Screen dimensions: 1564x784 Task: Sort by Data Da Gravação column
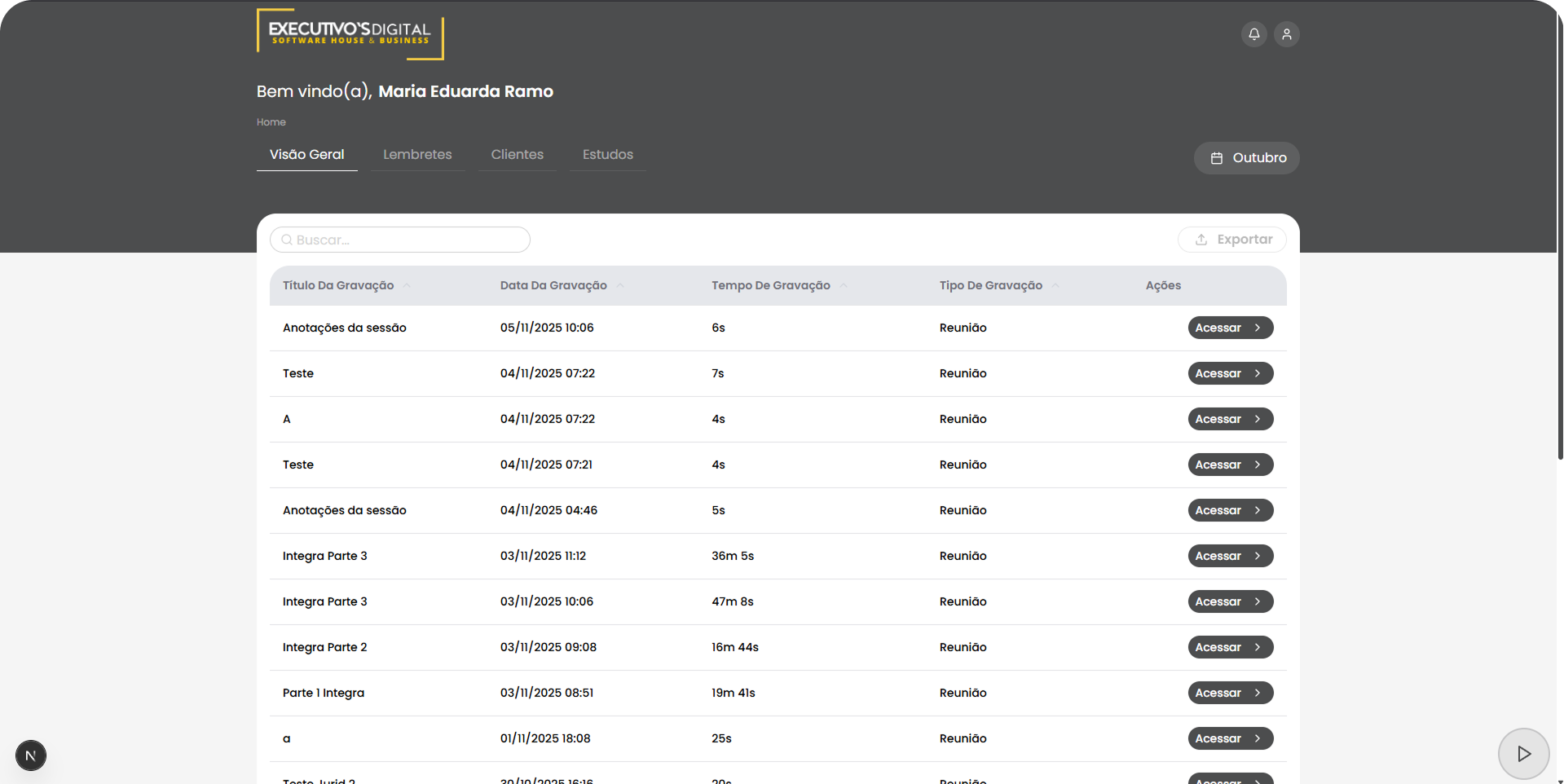point(553,285)
